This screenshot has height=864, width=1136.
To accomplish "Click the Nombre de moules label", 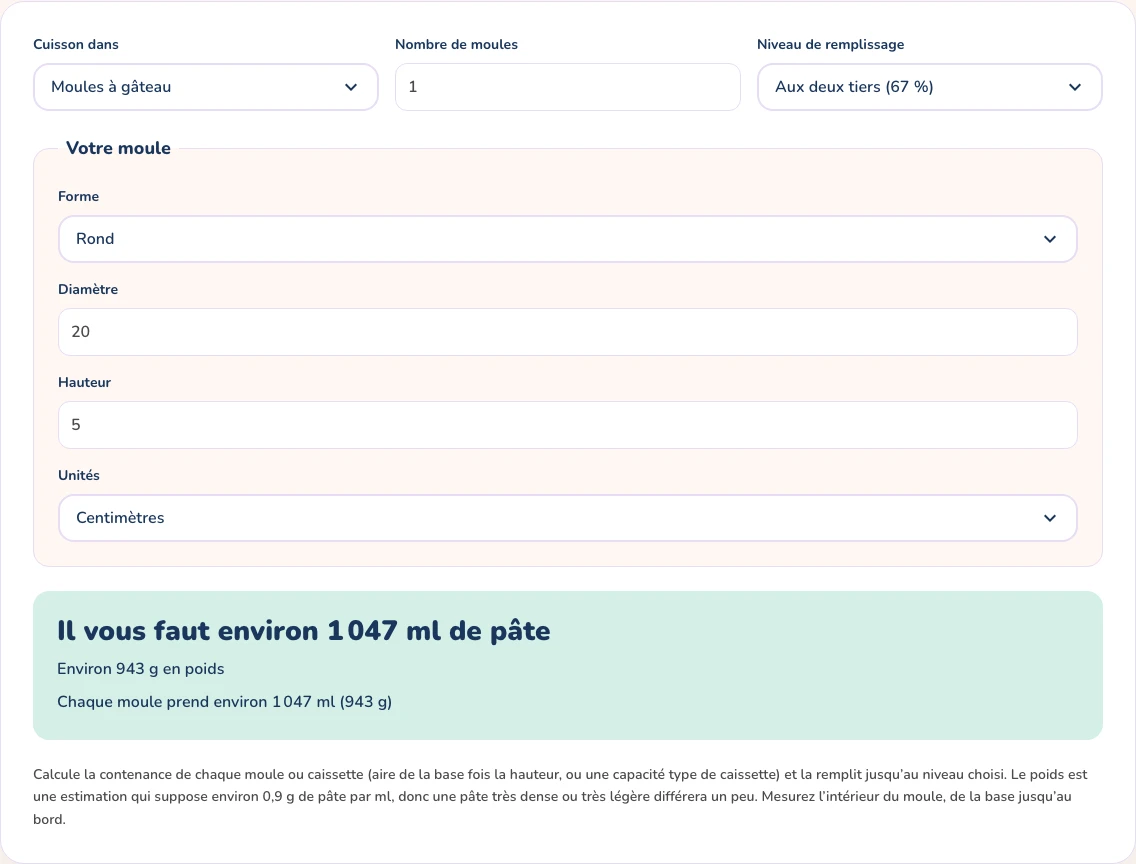I will (456, 44).
